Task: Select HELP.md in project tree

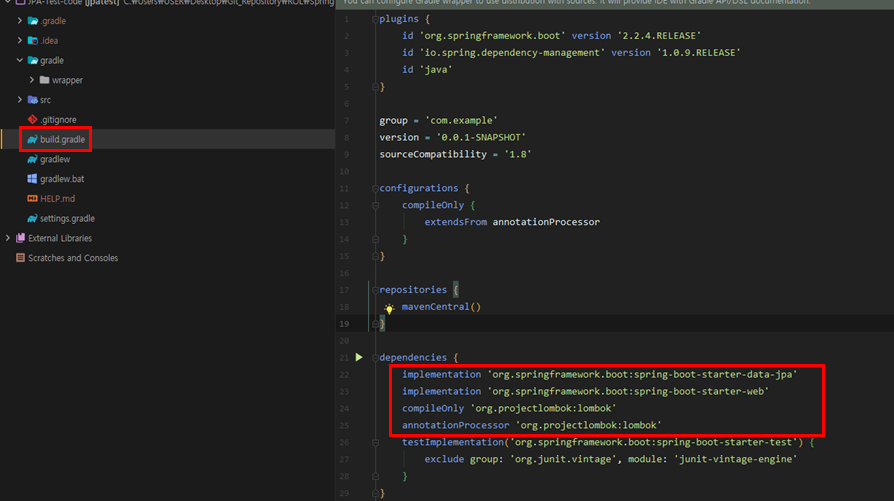Action: [x=58, y=199]
